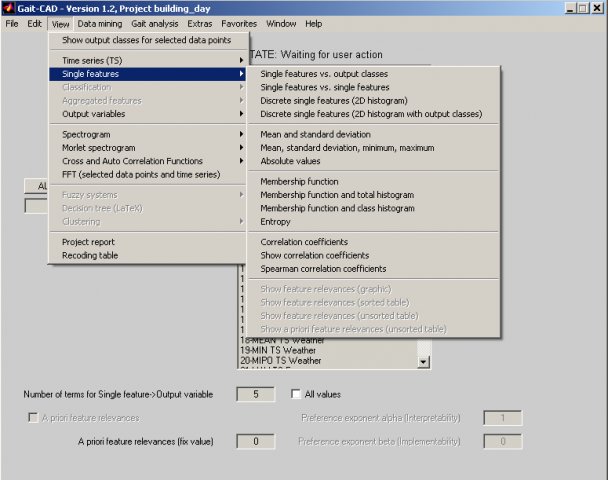Minimize the Gait-CAD window
The height and width of the screenshot is (480, 608).
tap(570, 8)
